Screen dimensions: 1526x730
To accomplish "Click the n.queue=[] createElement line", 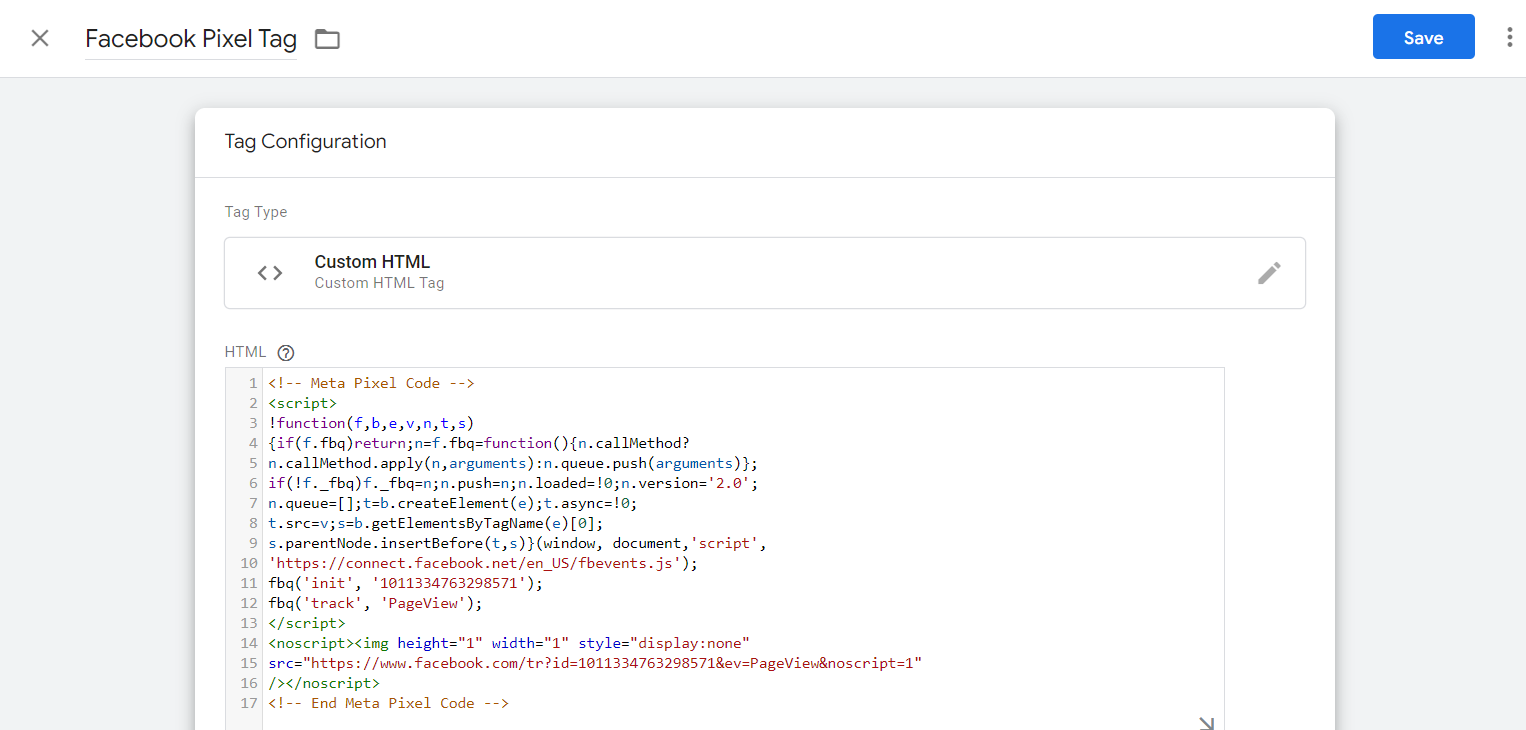I will pyautogui.click(x=453, y=503).
